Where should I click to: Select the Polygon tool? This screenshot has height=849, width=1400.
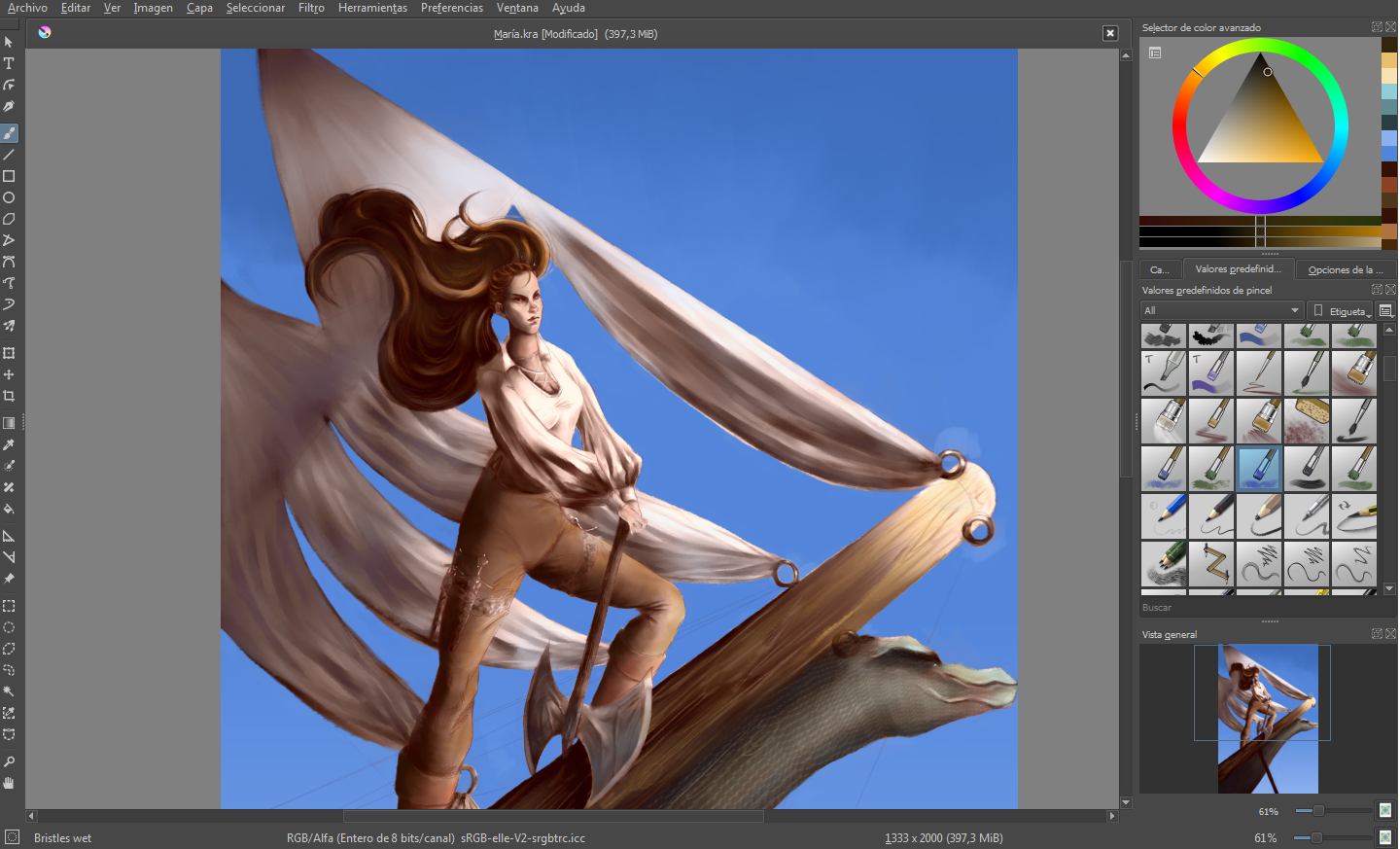9,219
